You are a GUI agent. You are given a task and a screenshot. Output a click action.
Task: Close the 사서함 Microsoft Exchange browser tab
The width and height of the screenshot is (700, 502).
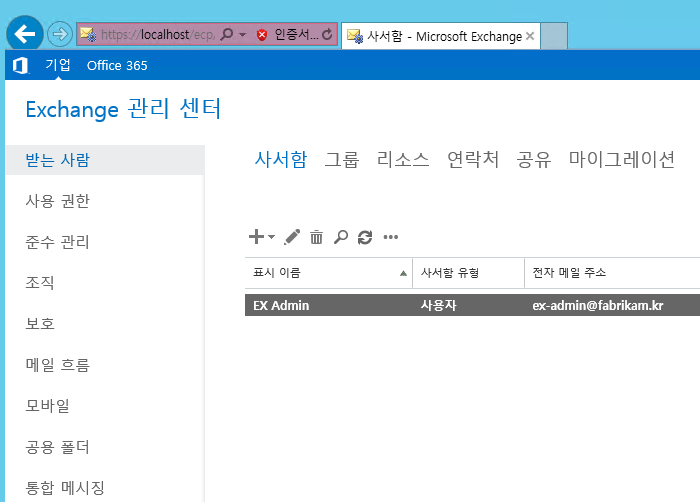click(530, 36)
